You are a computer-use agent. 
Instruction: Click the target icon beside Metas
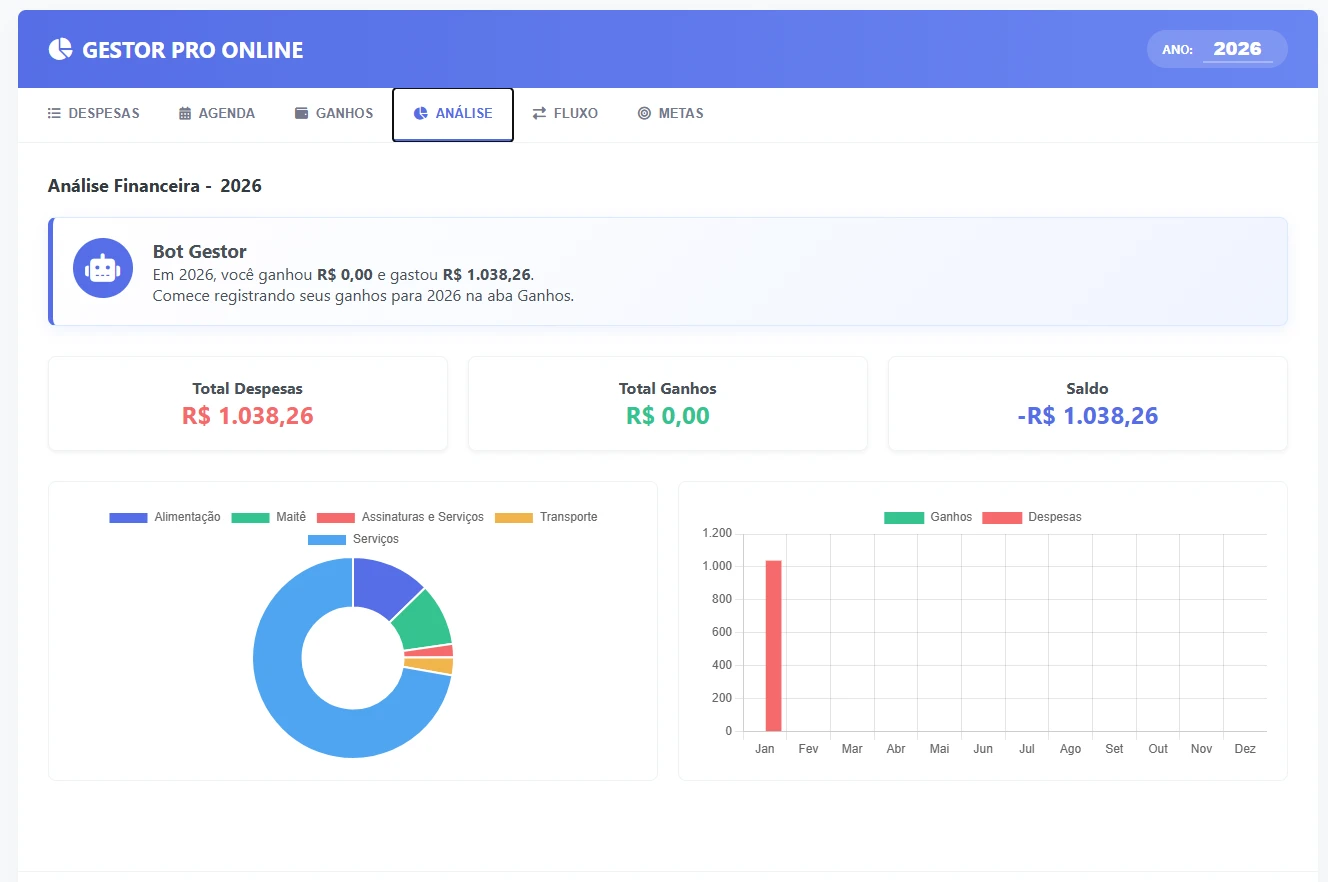tap(644, 114)
